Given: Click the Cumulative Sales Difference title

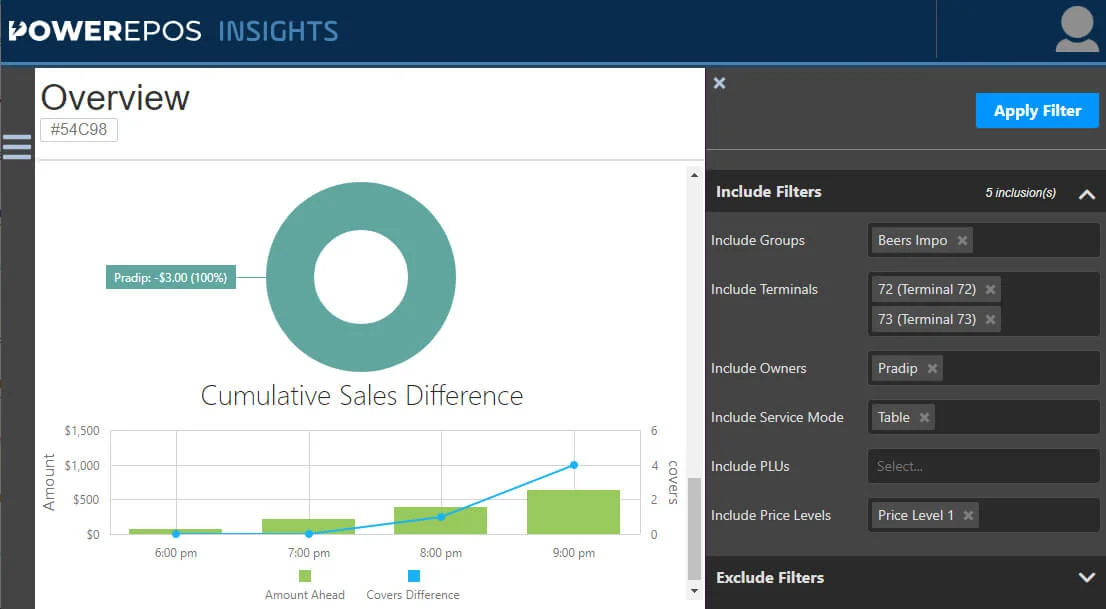Looking at the screenshot, I should point(362,396).
